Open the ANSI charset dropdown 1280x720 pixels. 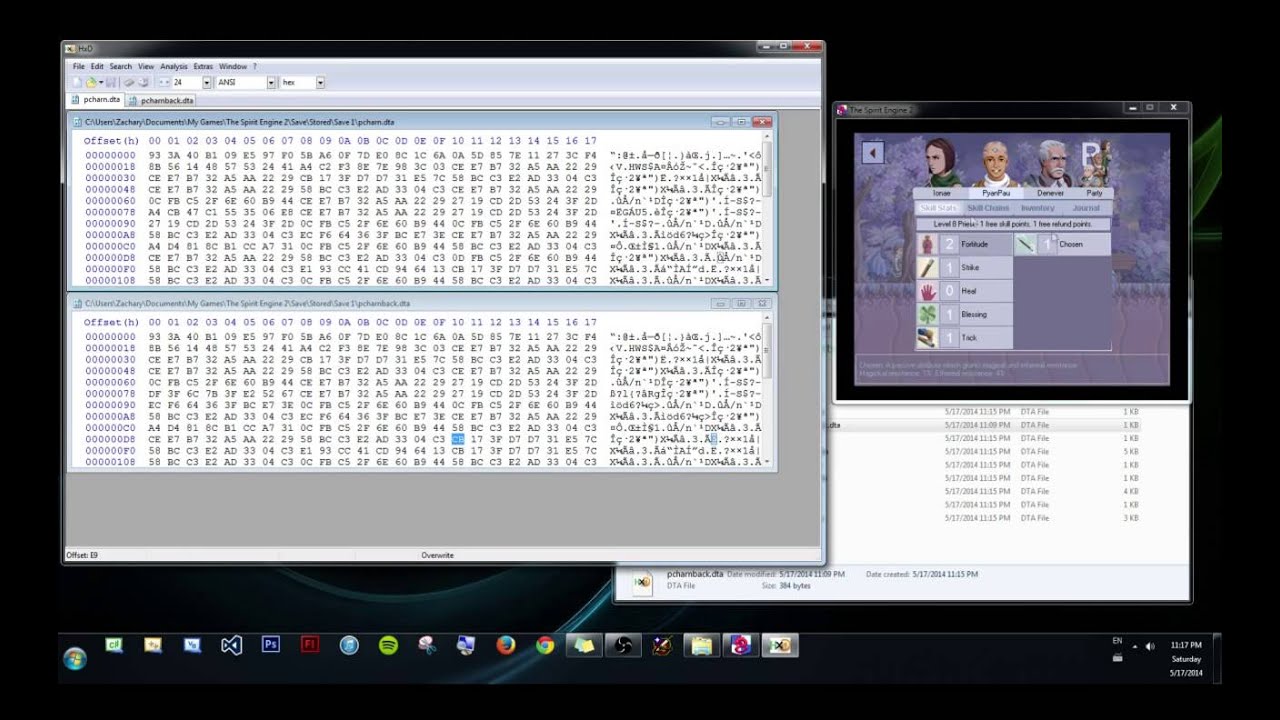271,82
